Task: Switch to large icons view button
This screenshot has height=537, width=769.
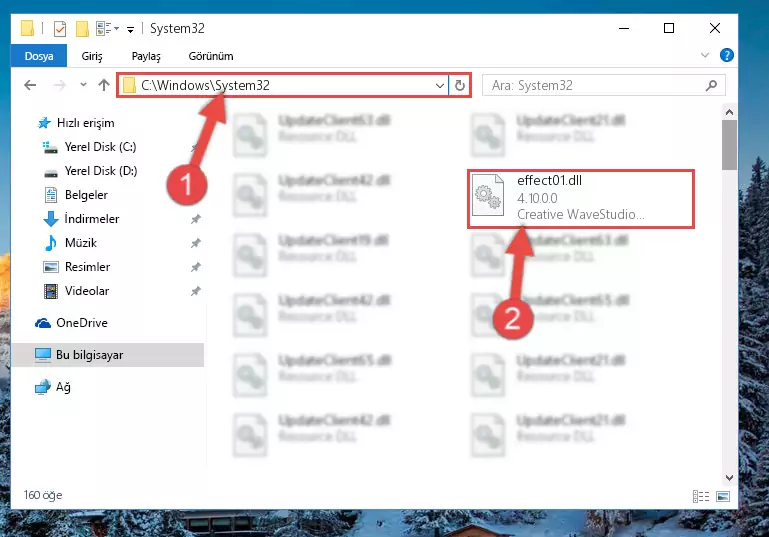Action: click(x=723, y=496)
